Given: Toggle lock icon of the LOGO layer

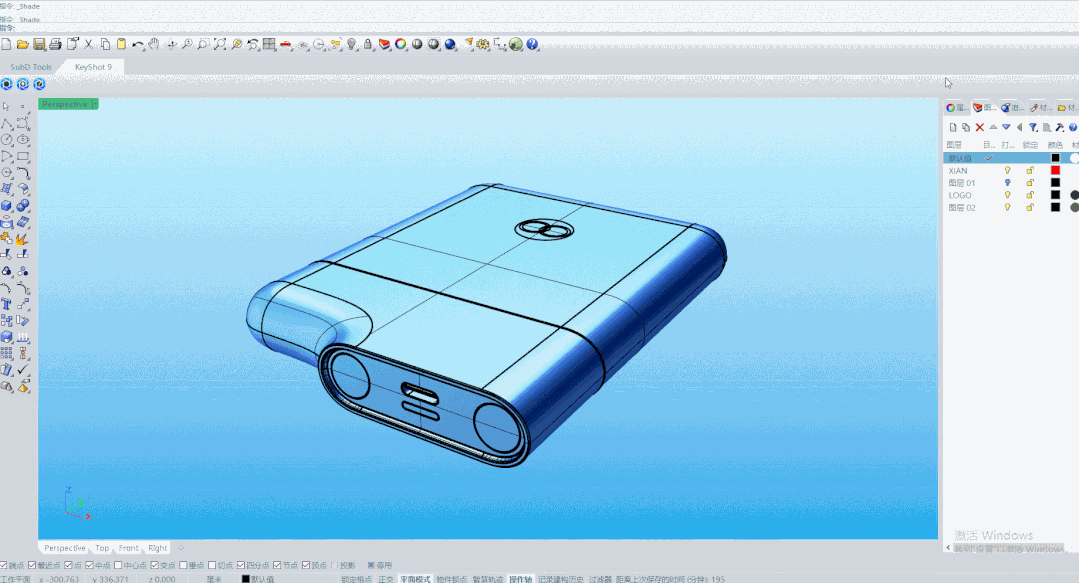Looking at the screenshot, I should click(1030, 195).
